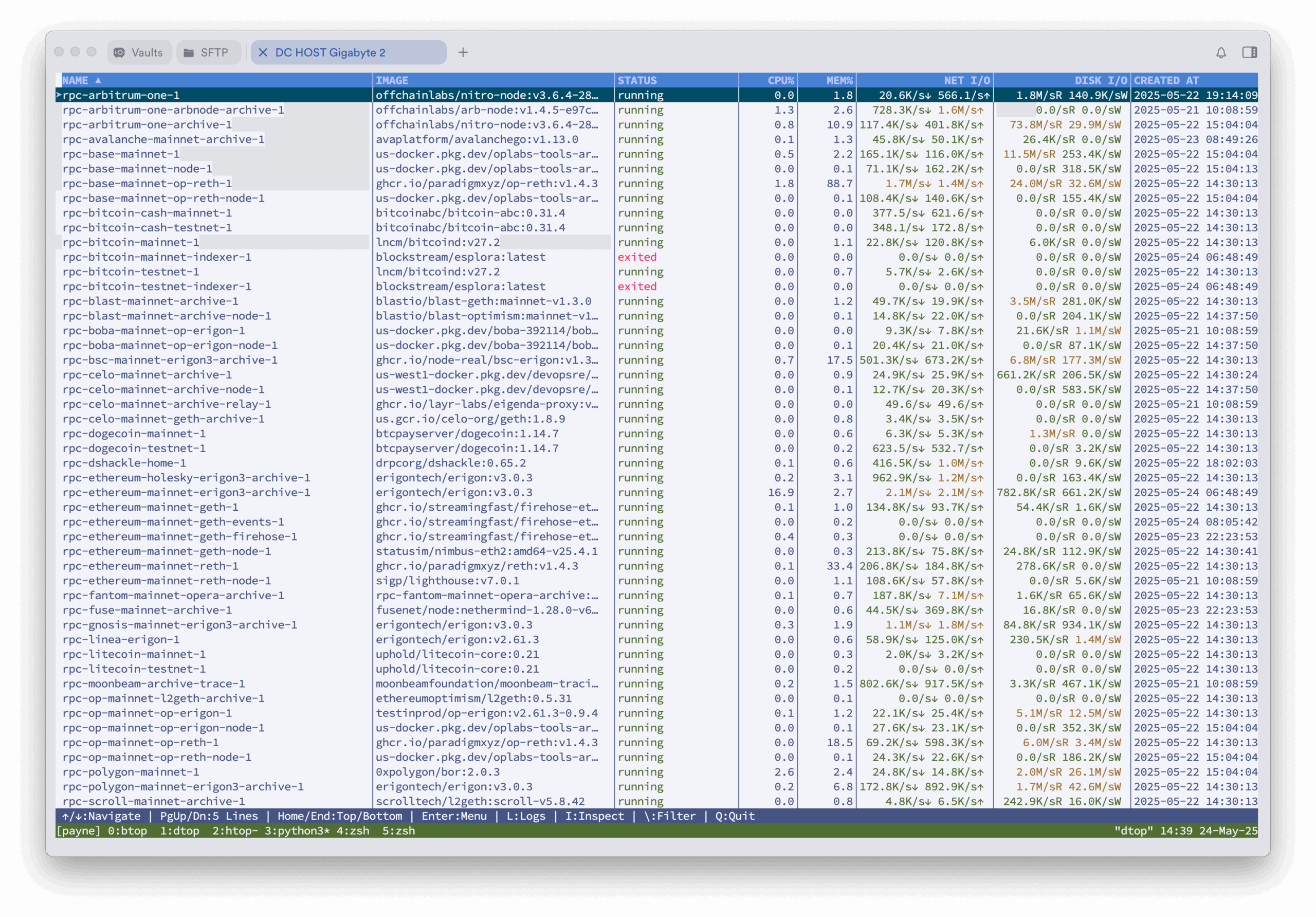
Task: Select the 1:dtop tmux window
Action: 179,831
